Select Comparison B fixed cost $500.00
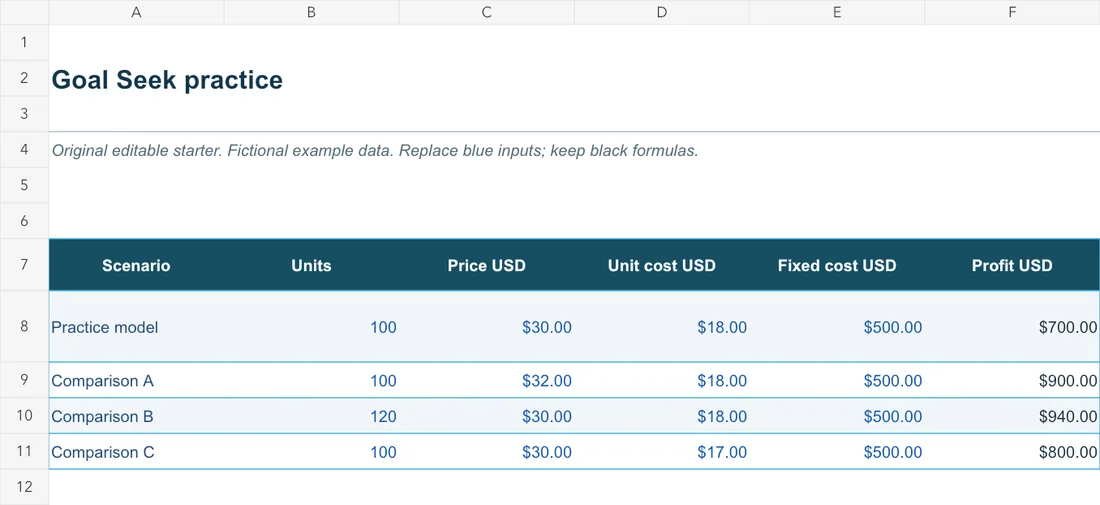Image resolution: width=1100 pixels, height=505 pixels. tap(837, 417)
